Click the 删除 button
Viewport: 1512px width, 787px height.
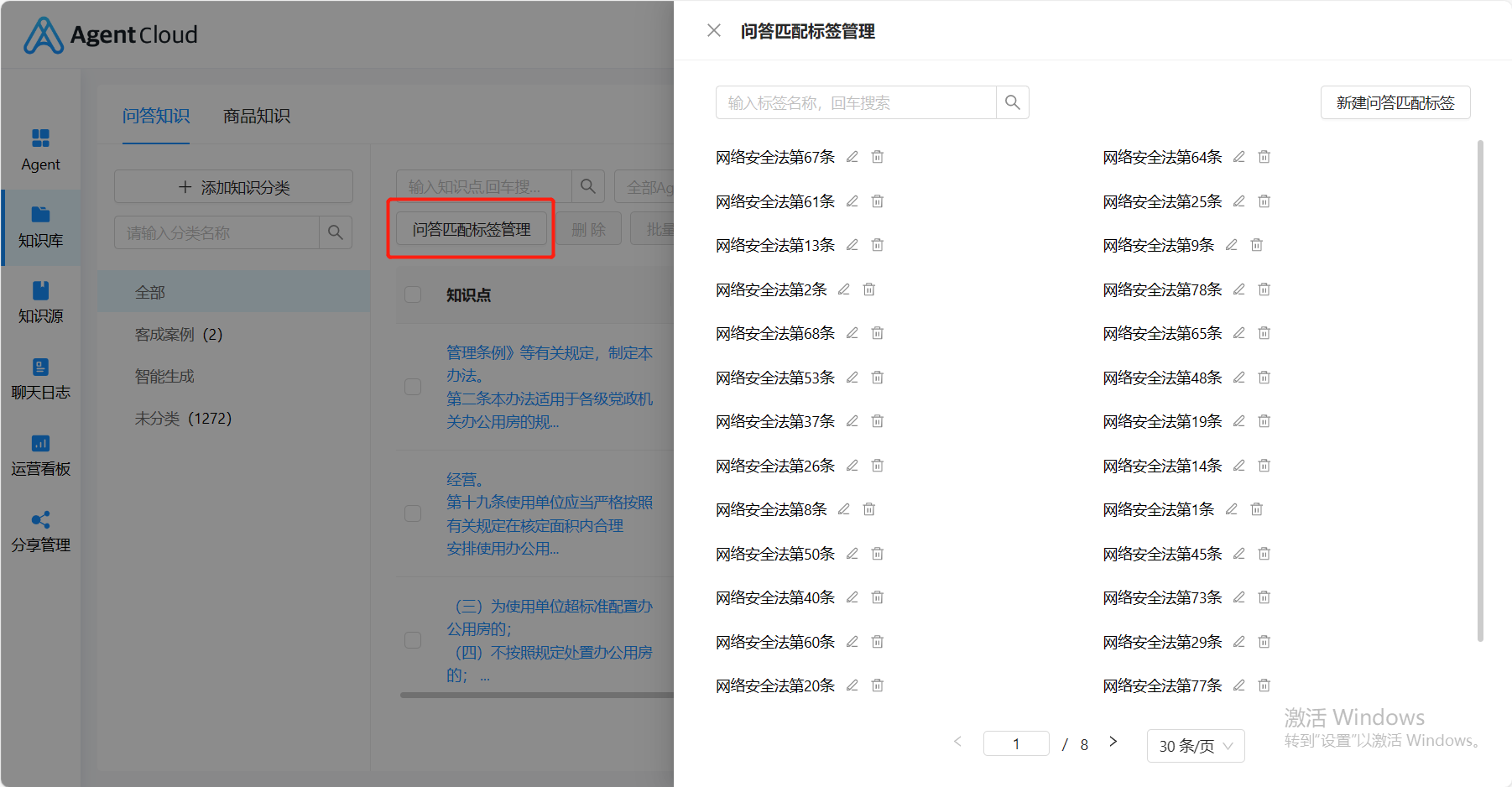pos(589,229)
